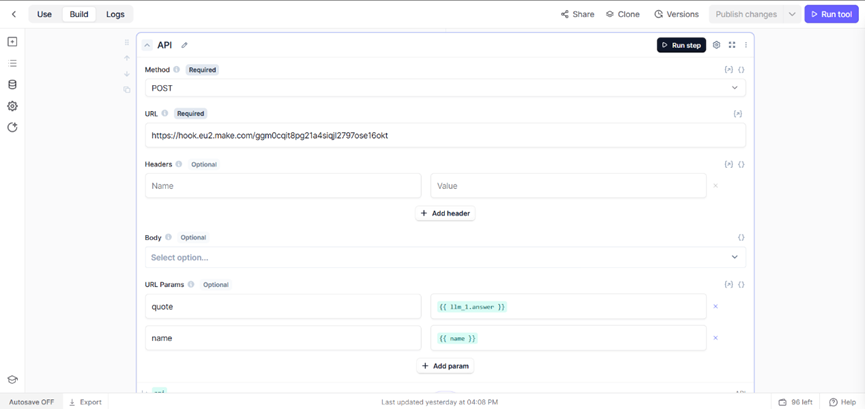865x409 pixels.
Task: Click the refresh-plus sidebar icon
Action: (12, 128)
